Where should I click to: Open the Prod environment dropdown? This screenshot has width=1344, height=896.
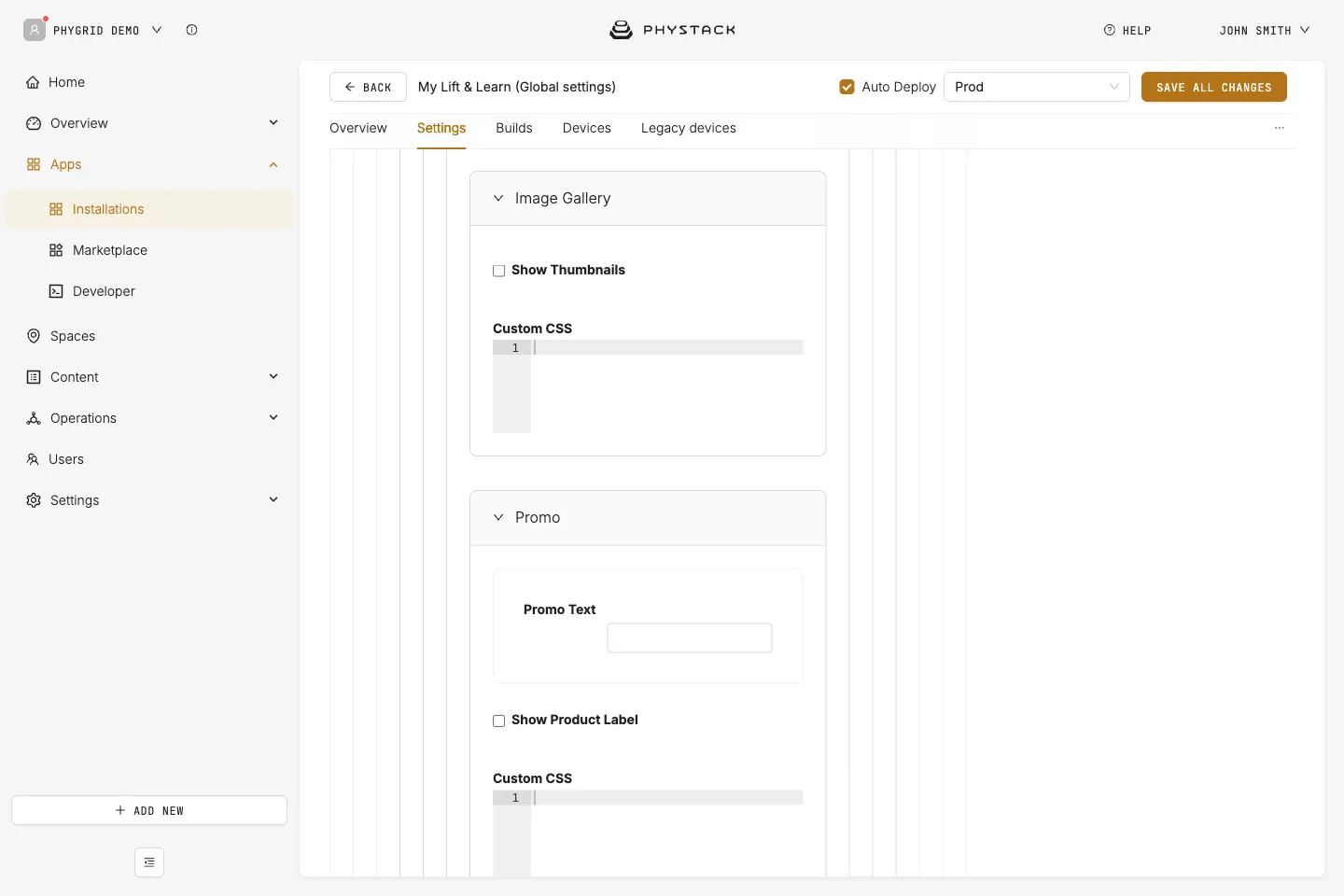pos(1037,87)
